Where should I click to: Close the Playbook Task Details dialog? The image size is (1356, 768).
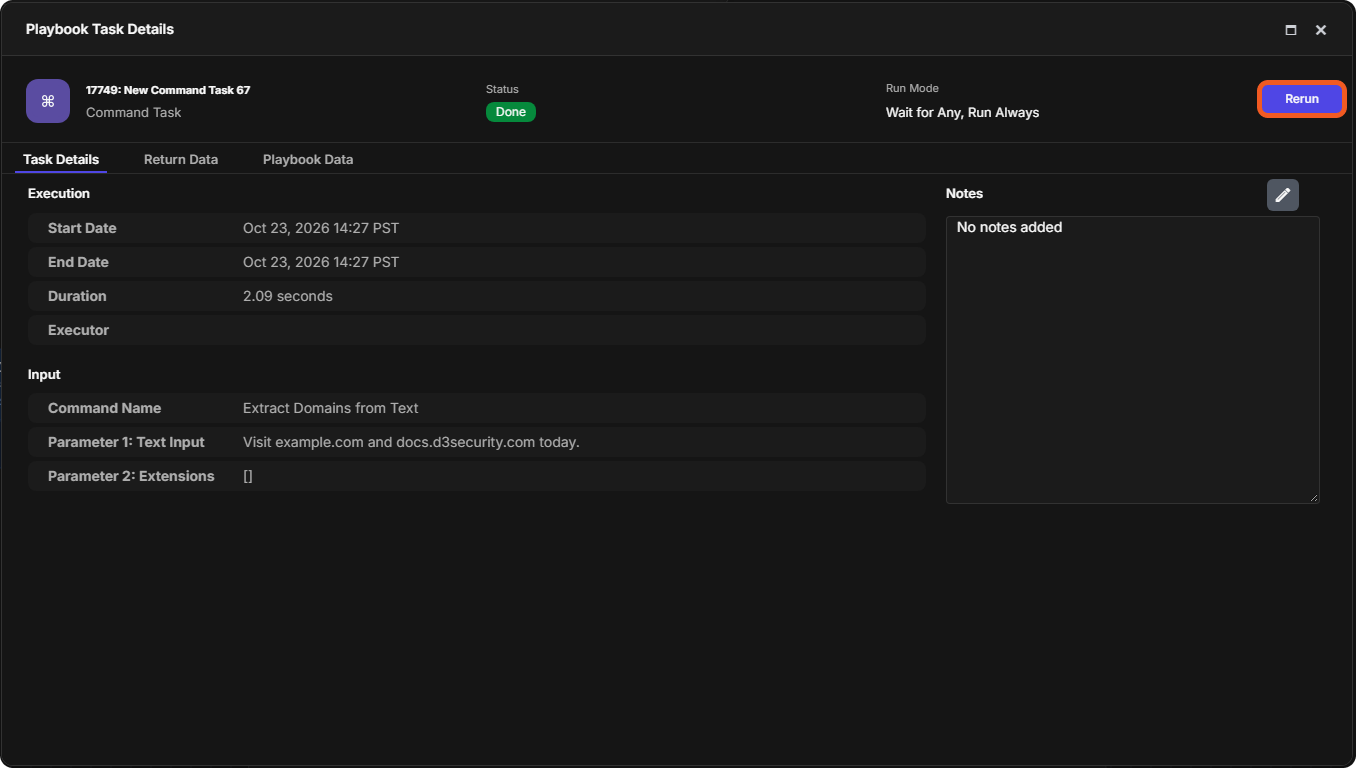point(1321,30)
